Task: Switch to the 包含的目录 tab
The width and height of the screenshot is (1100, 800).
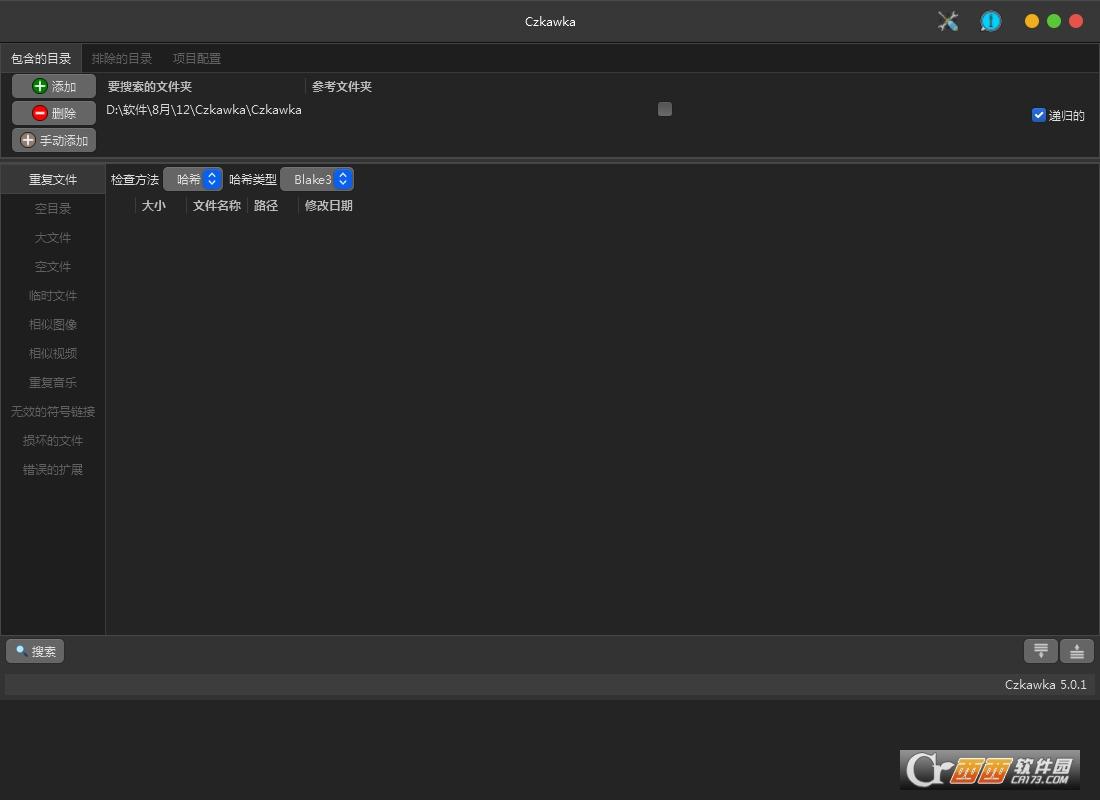Action: point(41,58)
